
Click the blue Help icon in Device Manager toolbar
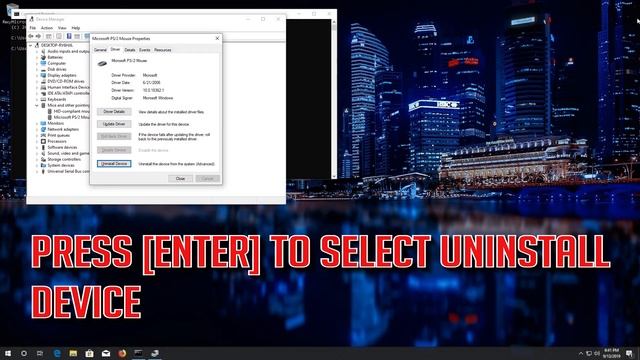click(x=69, y=36)
